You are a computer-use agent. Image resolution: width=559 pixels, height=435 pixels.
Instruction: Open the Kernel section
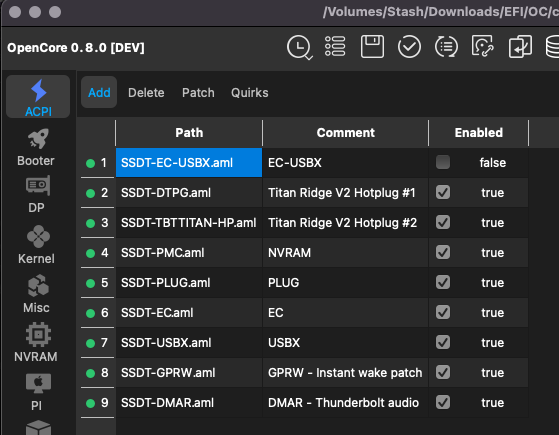click(x=37, y=245)
